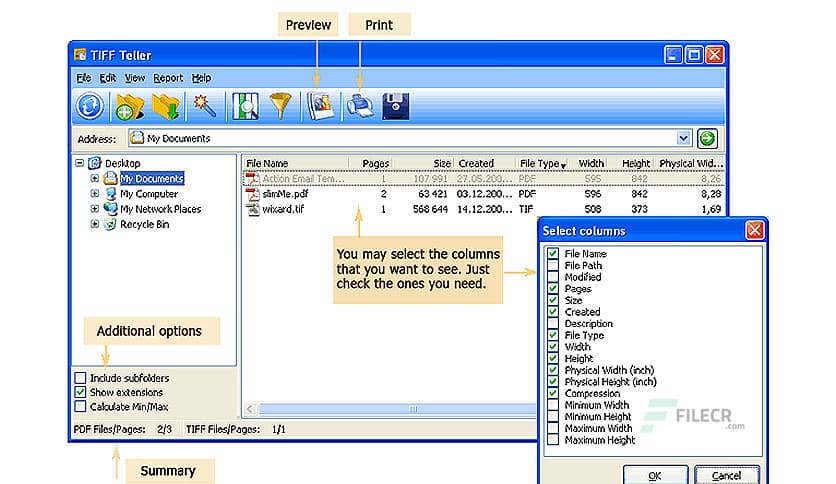Click the blue refresh globe toolbar icon
This screenshot has height=484, width=836.
(90, 106)
